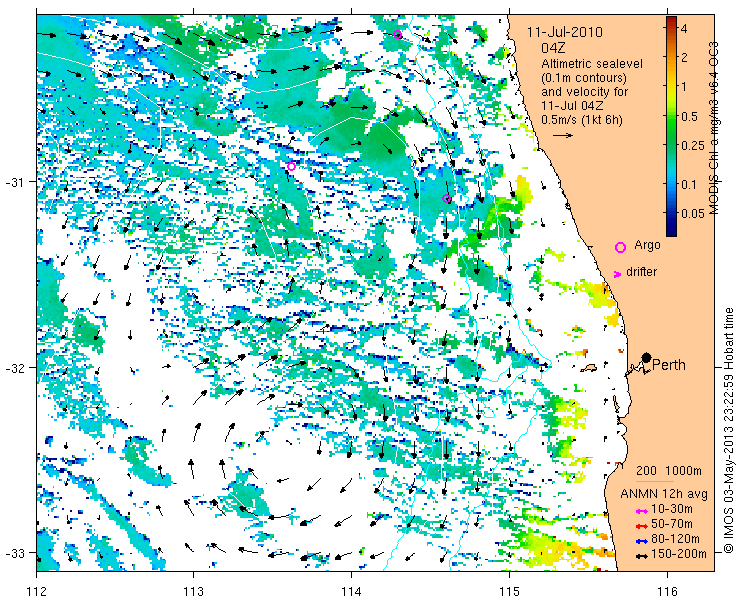Click the magenta drifter legend arrowhead
Viewport: 740px width, 600px height.
tap(617, 274)
